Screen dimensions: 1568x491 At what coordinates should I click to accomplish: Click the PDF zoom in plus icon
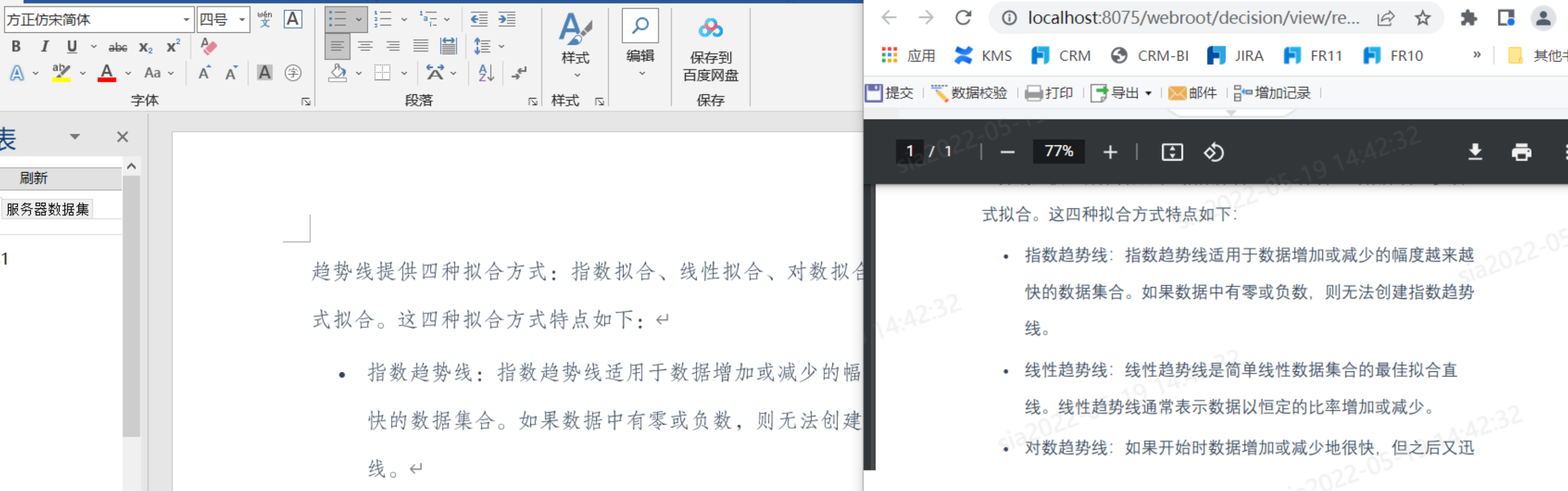[1110, 152]
